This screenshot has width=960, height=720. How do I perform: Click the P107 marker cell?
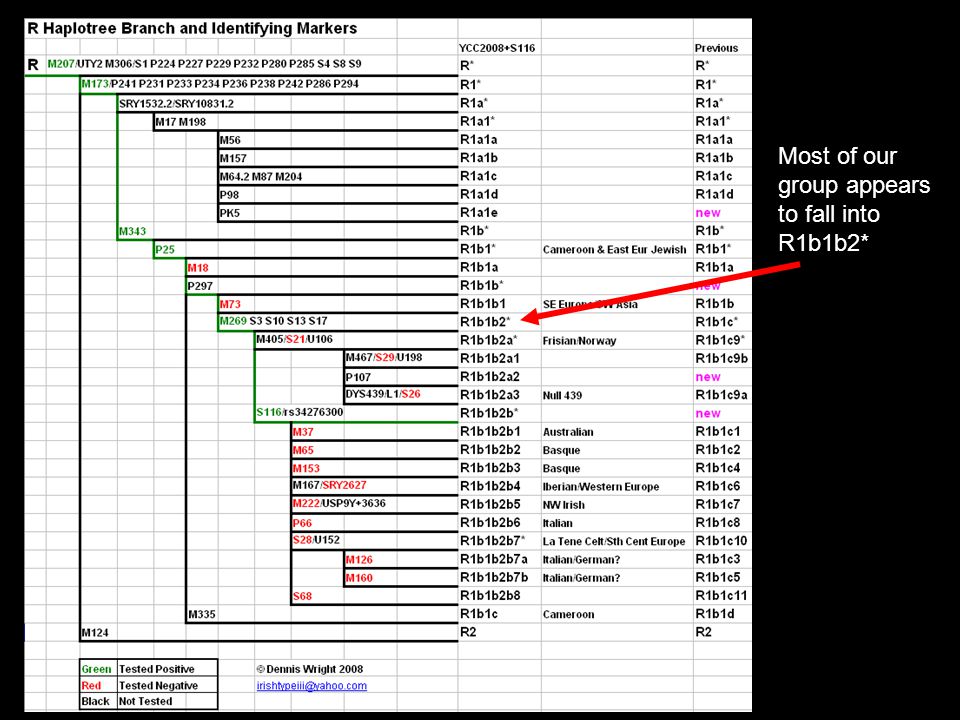click(x=358, y=377)
